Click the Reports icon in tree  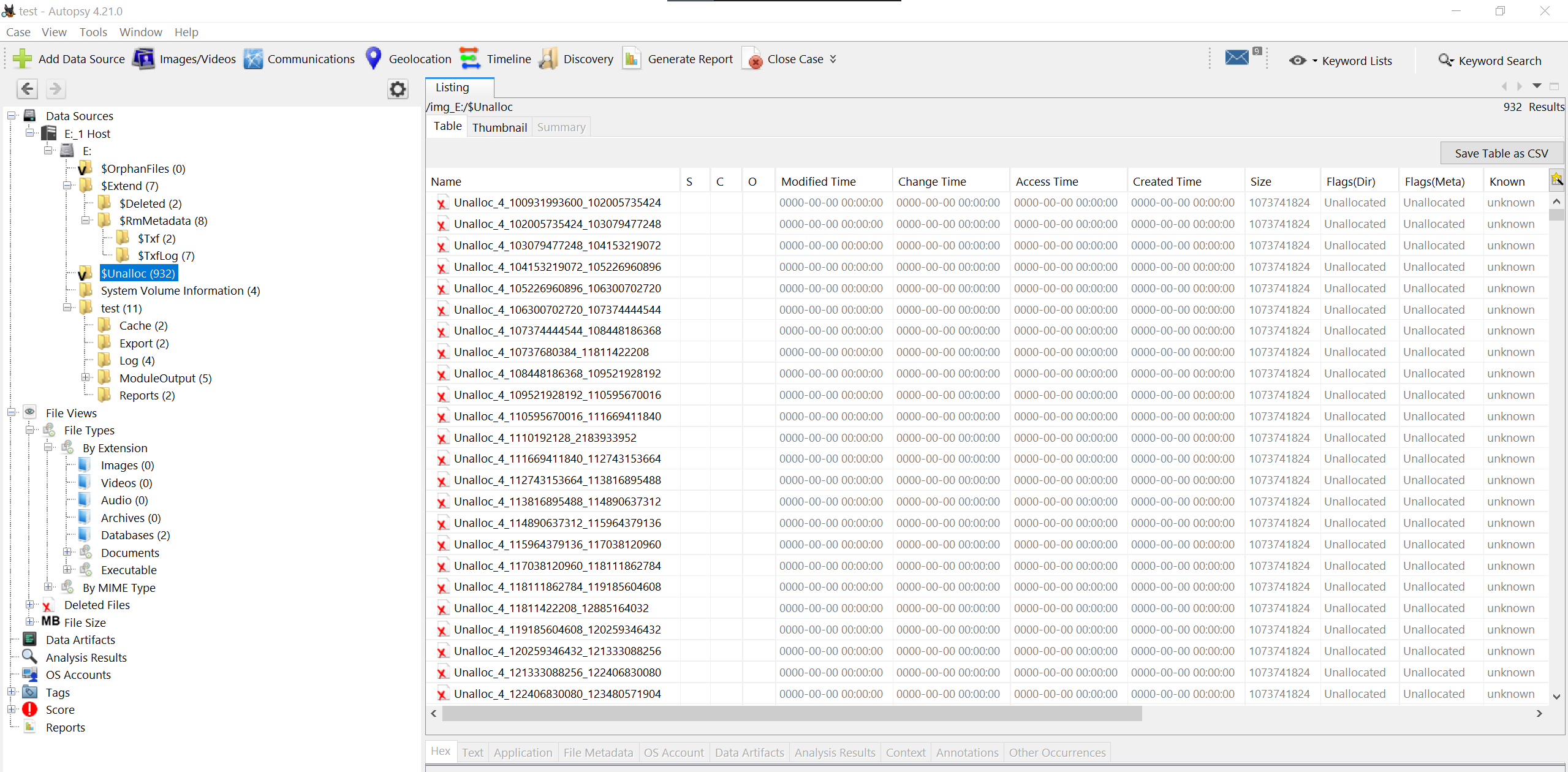29,727
